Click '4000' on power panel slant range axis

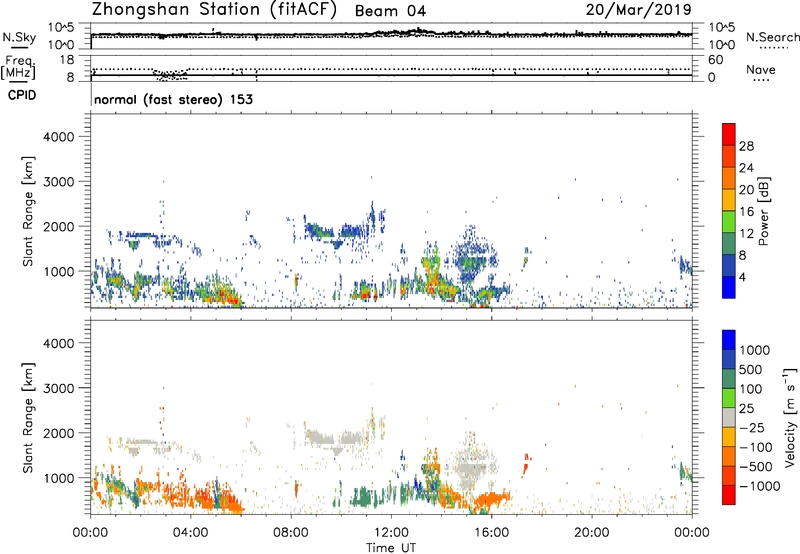point(58,137)
